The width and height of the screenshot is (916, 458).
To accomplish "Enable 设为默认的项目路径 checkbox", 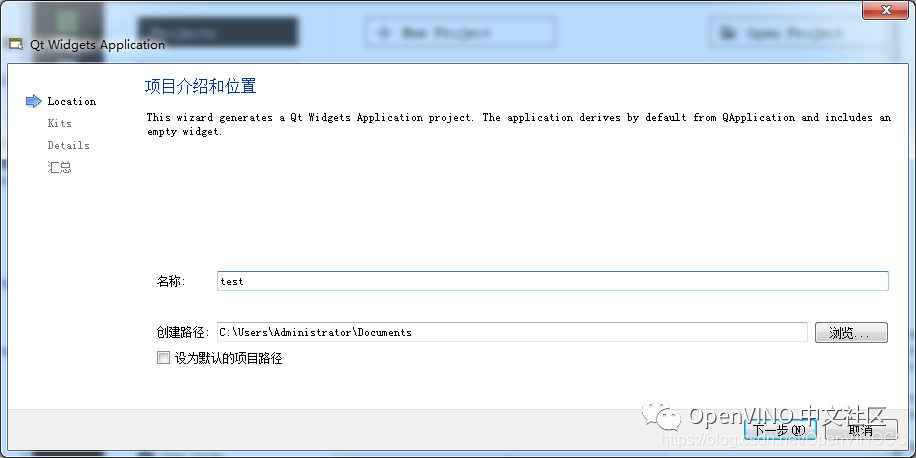I will (x=163, y=358).
